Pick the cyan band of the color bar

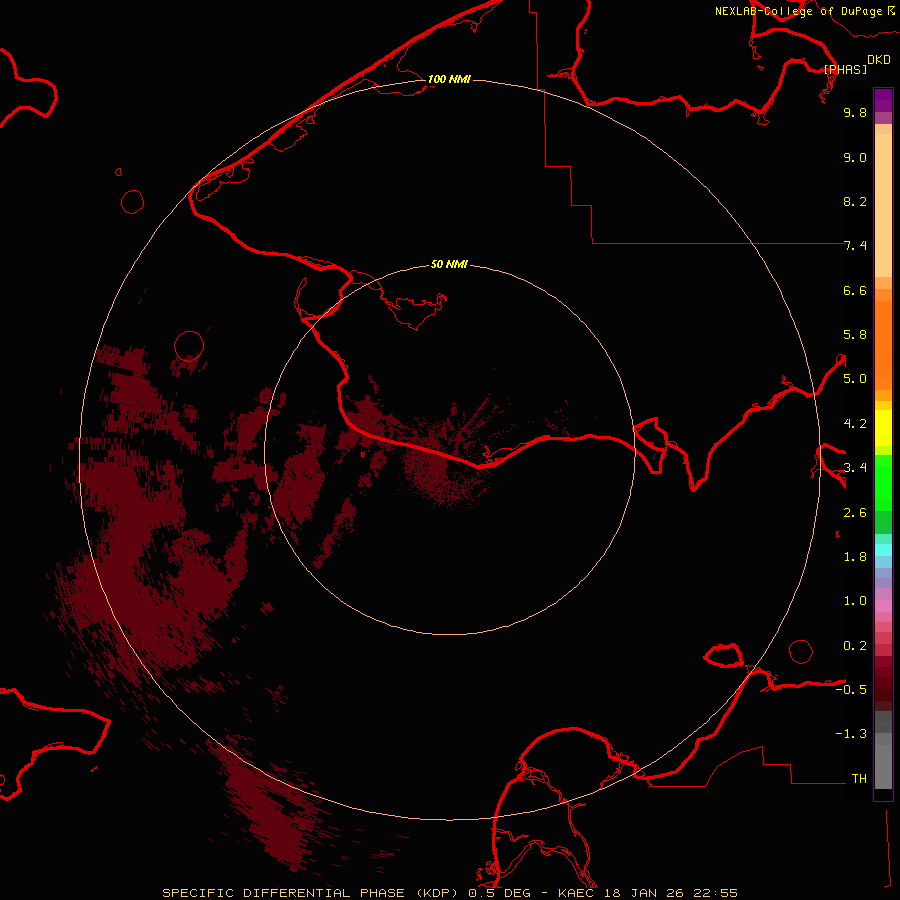pos(883,550)
